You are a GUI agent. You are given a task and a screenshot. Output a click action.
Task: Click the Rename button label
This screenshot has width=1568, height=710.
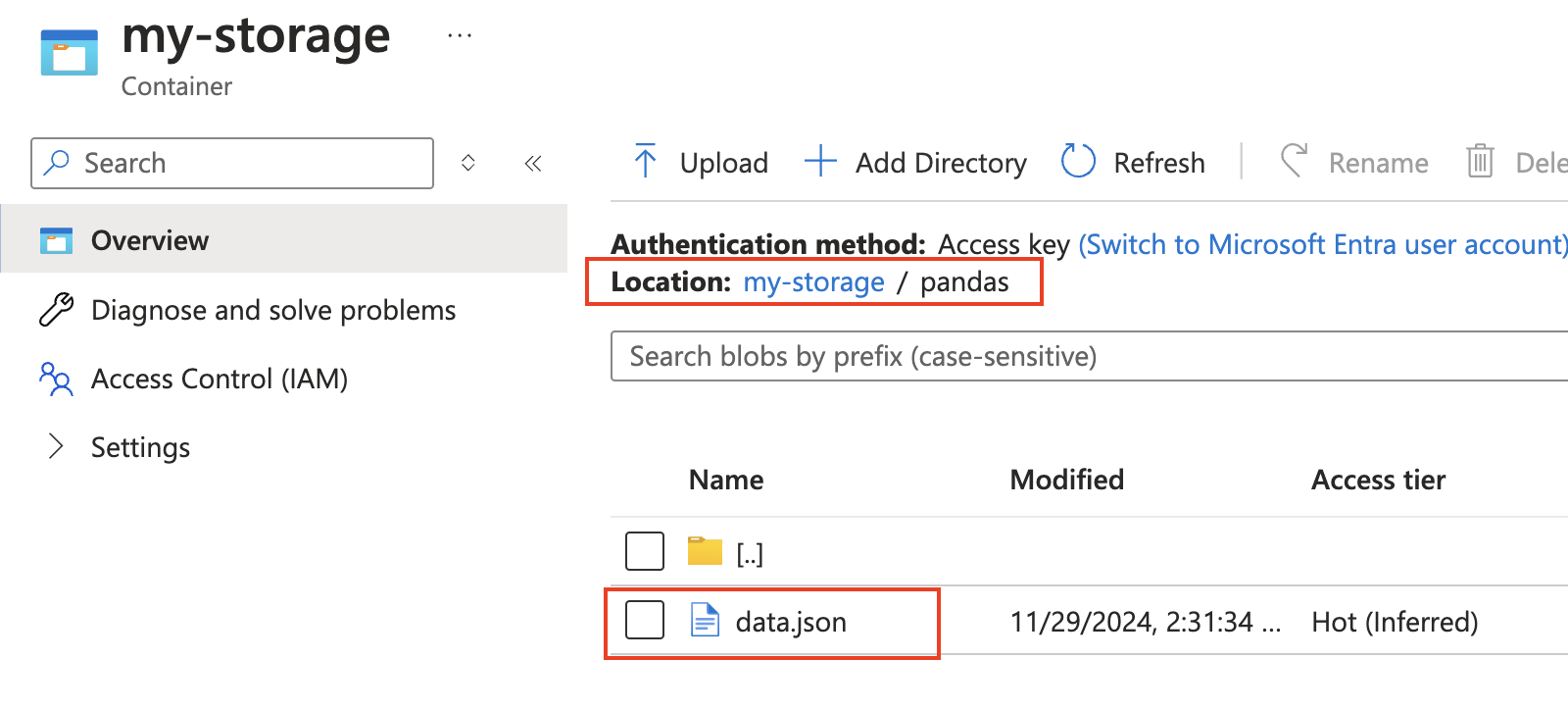1379,163
